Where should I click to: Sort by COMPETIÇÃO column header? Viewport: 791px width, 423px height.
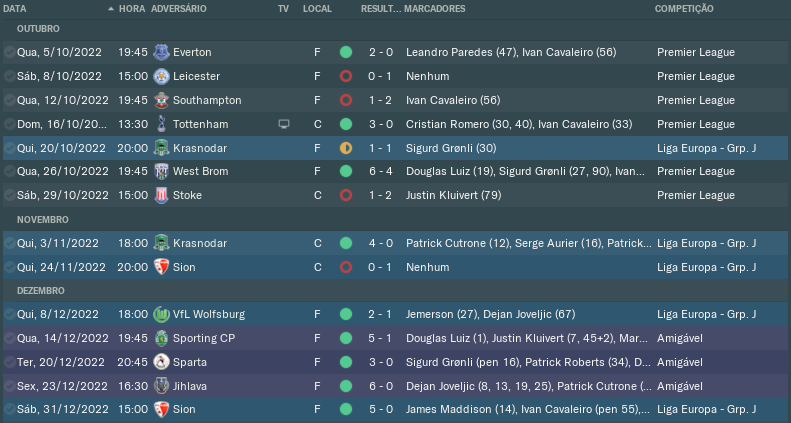(684, 8)
